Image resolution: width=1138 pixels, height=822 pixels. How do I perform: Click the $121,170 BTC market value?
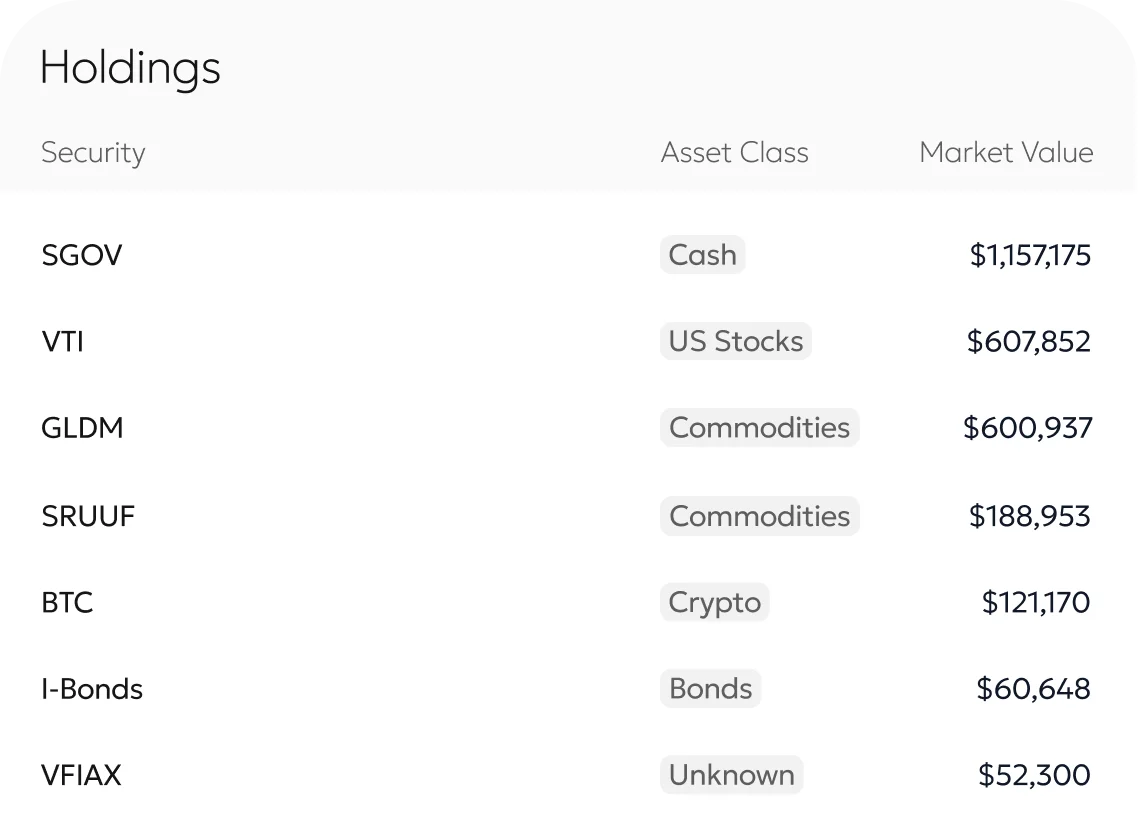point(1036,603)
